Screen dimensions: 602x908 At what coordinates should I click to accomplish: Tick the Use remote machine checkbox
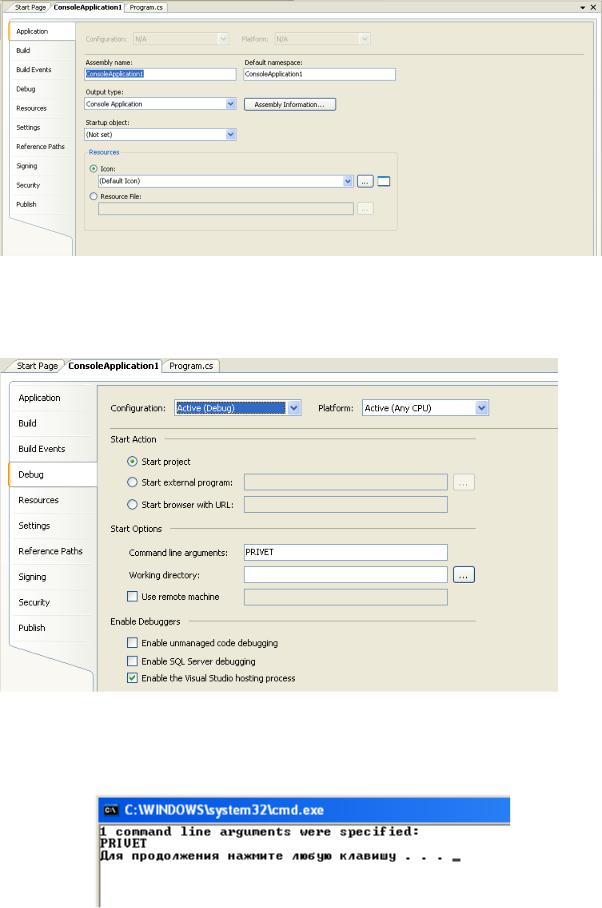(x=132, y=596)
